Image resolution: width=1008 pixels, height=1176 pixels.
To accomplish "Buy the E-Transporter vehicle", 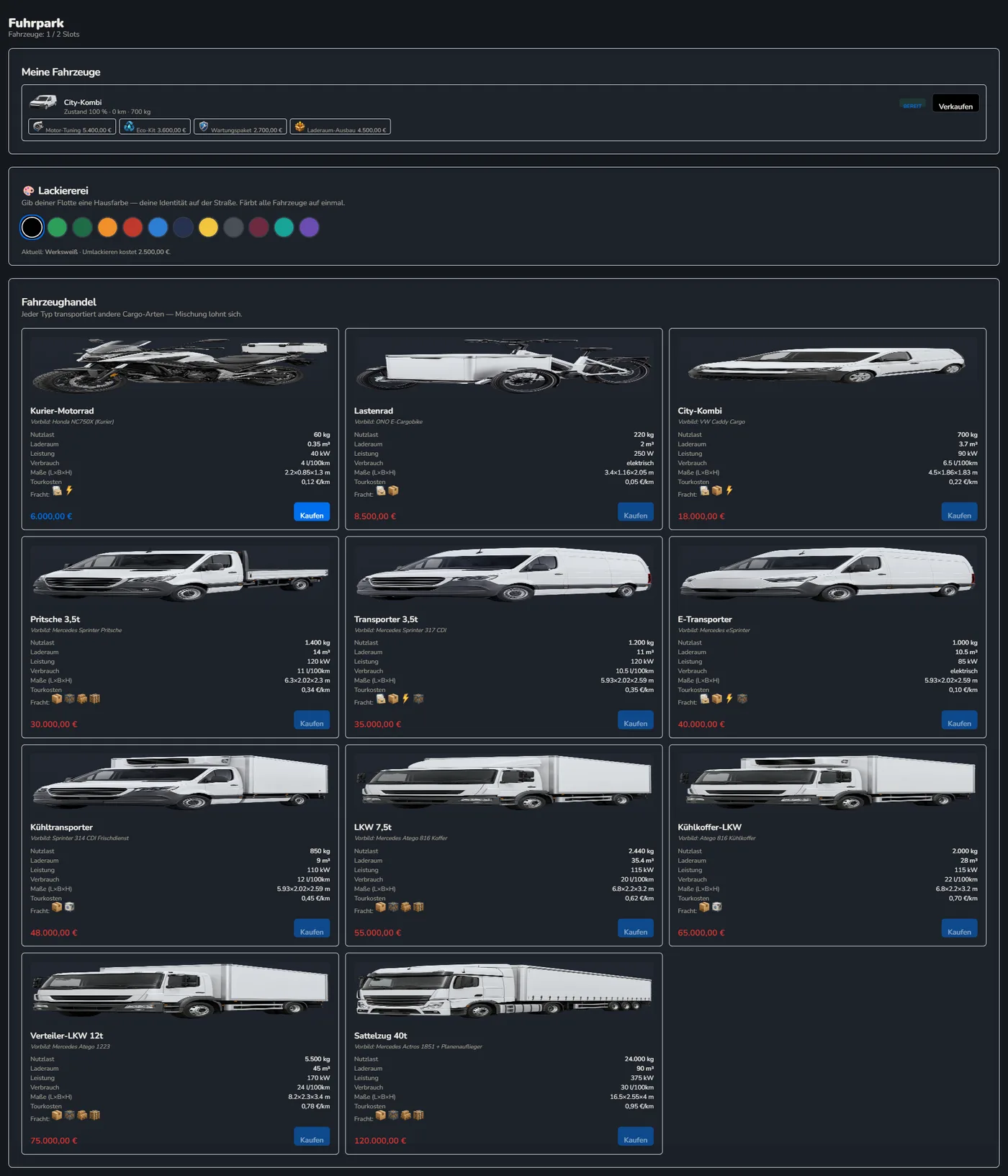I will click(x=959, y=720).
